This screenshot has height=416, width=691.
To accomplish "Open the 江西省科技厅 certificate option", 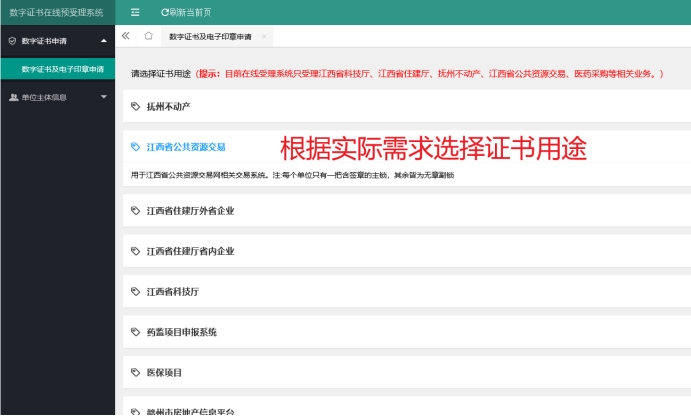I will click(x=173, y=291).
